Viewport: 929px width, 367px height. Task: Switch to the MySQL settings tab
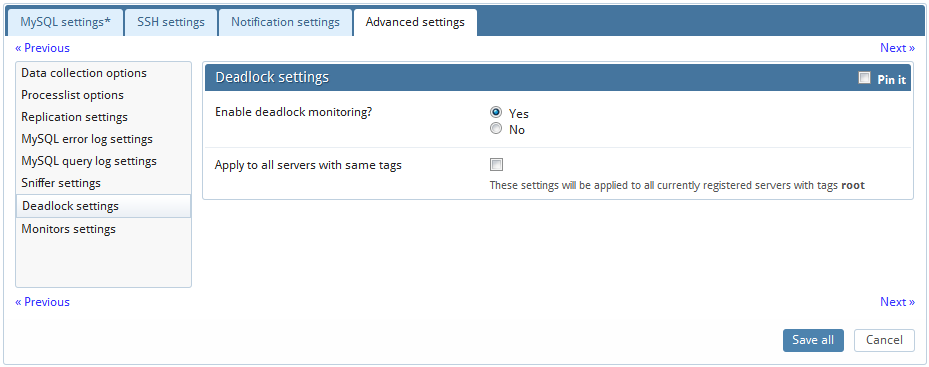(65, 23)
